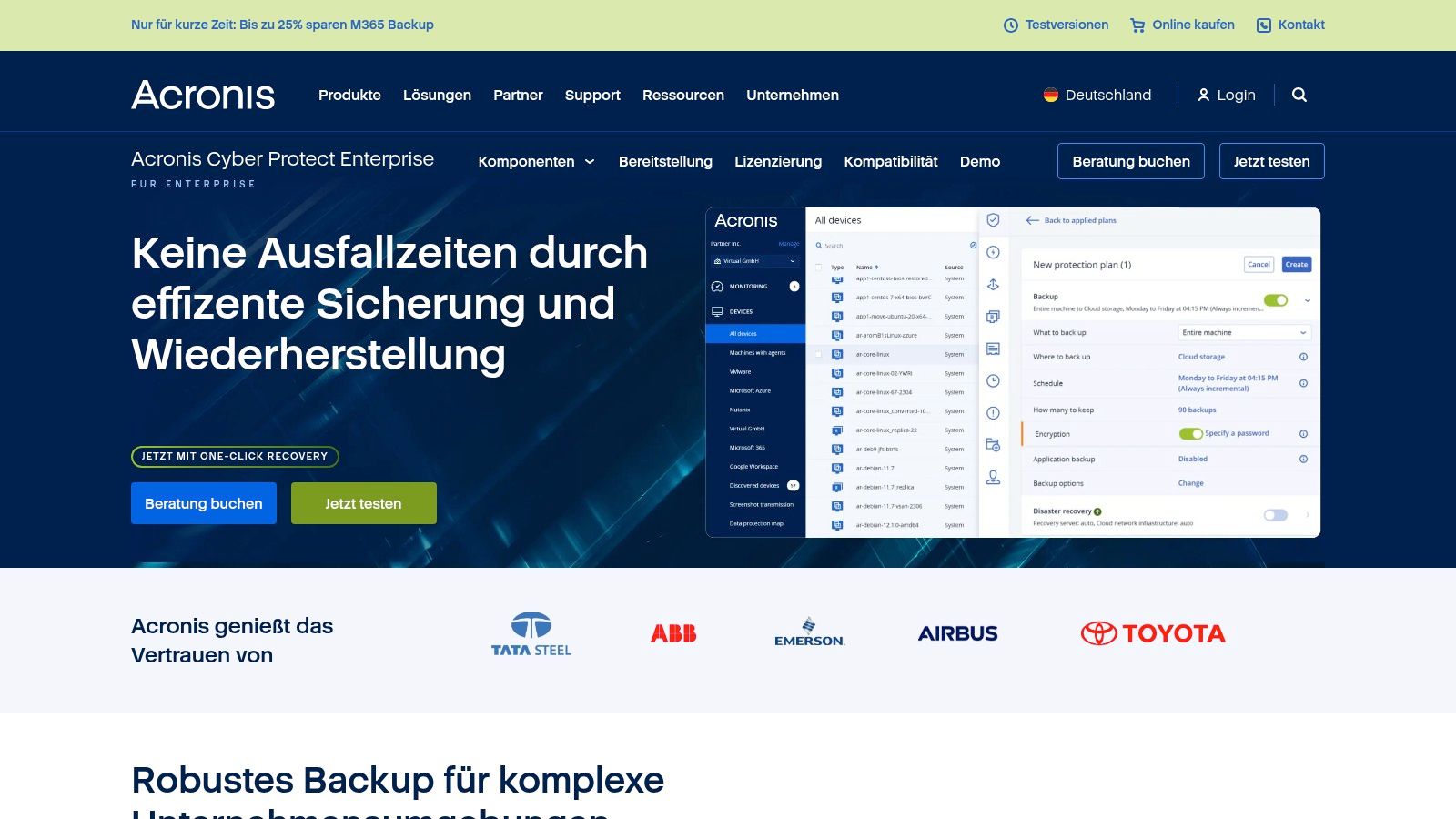Tick the select-all checkbox in the devices table header
1456x819 pixels.
pos(818,268)
